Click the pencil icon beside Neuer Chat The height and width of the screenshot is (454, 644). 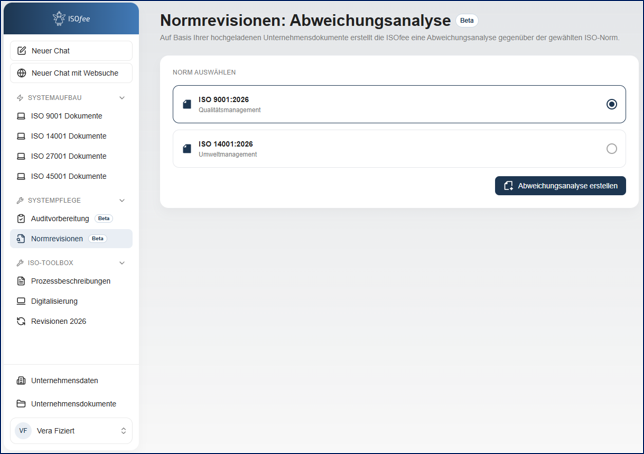(x=21, y=51)
